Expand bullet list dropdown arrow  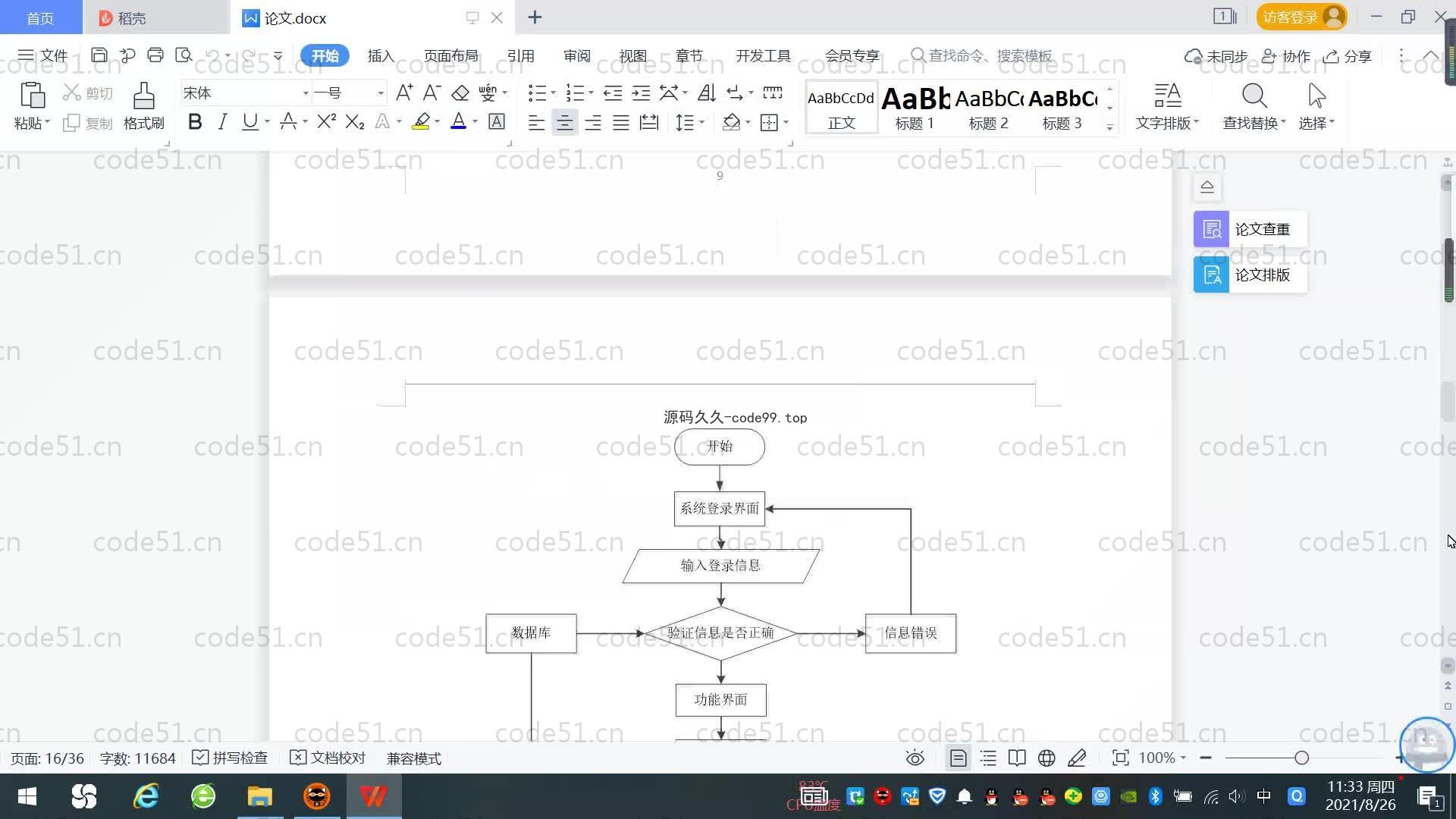point(553,93)
